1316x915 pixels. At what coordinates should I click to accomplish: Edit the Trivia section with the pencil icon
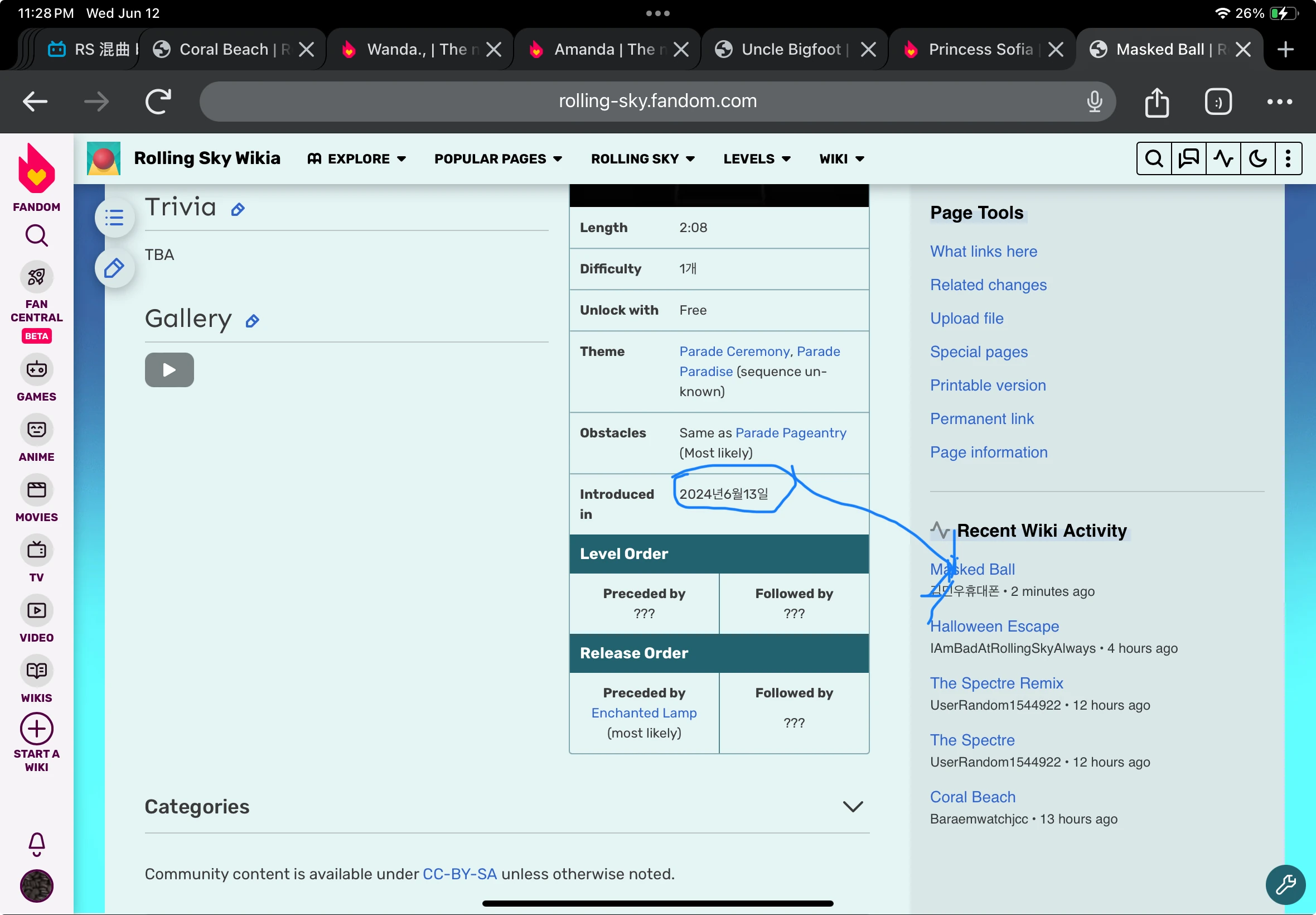pyautogui.click(x=237, y=209)
